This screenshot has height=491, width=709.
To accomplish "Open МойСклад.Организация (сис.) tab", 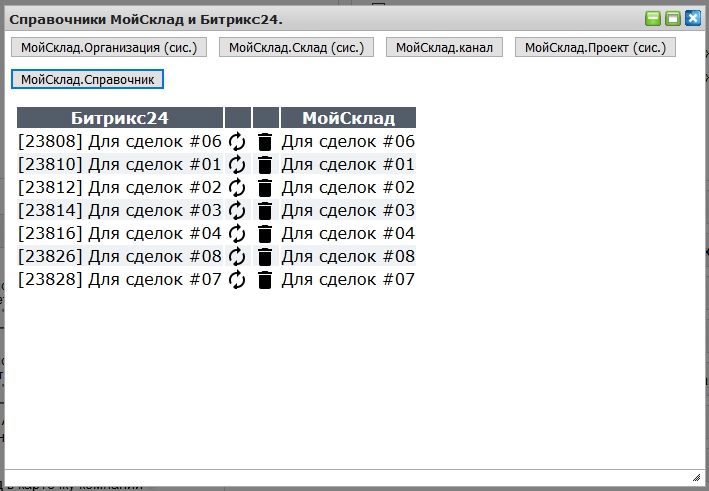I will point(109,47).
